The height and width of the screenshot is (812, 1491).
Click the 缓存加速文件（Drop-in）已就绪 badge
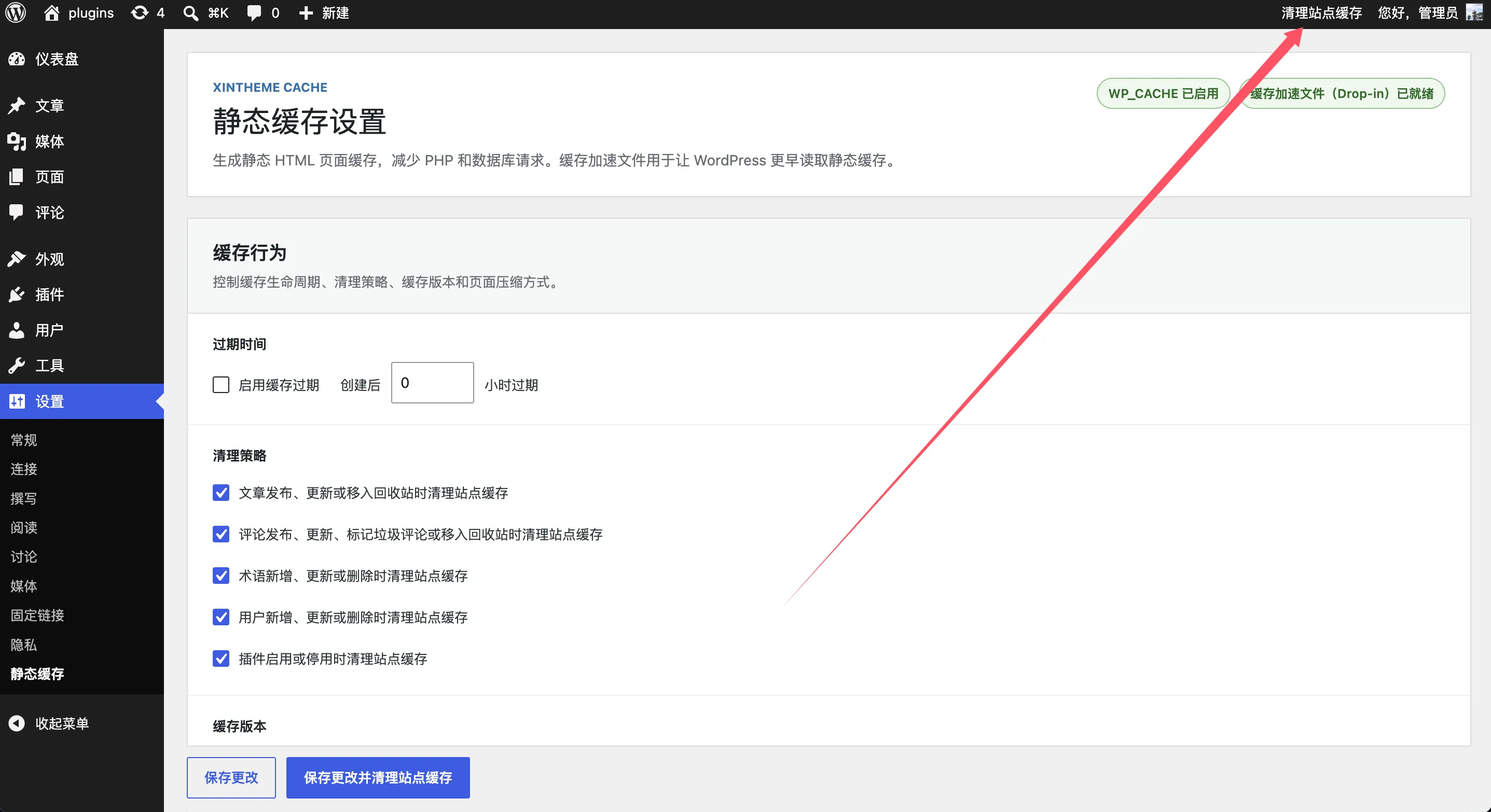[1342, 93]
